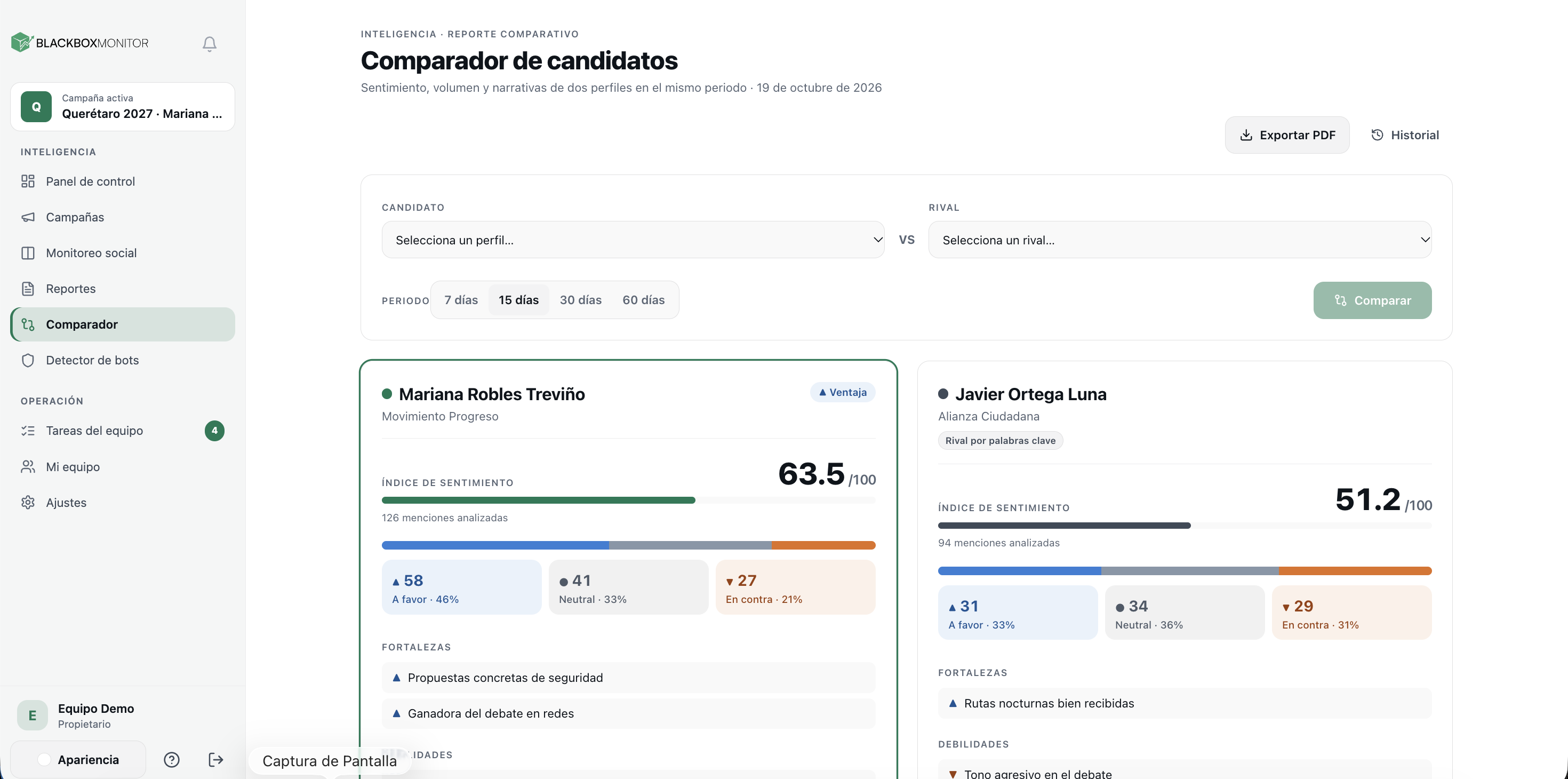Click the Equipo Demo E avatar
The image size is (1568, 779).
tap(32, 715)
